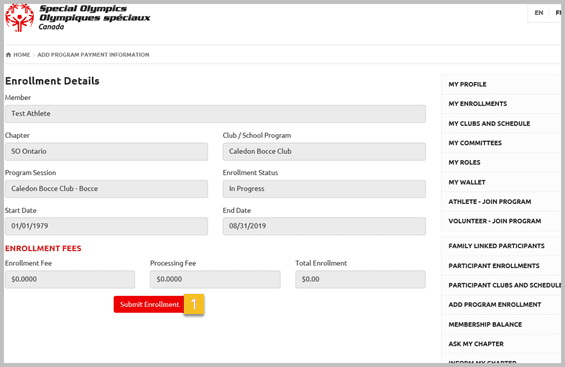Click the Start Date field 01/01/1979
Viewport: 565px width, 367px height.
[x=106, y=226]
